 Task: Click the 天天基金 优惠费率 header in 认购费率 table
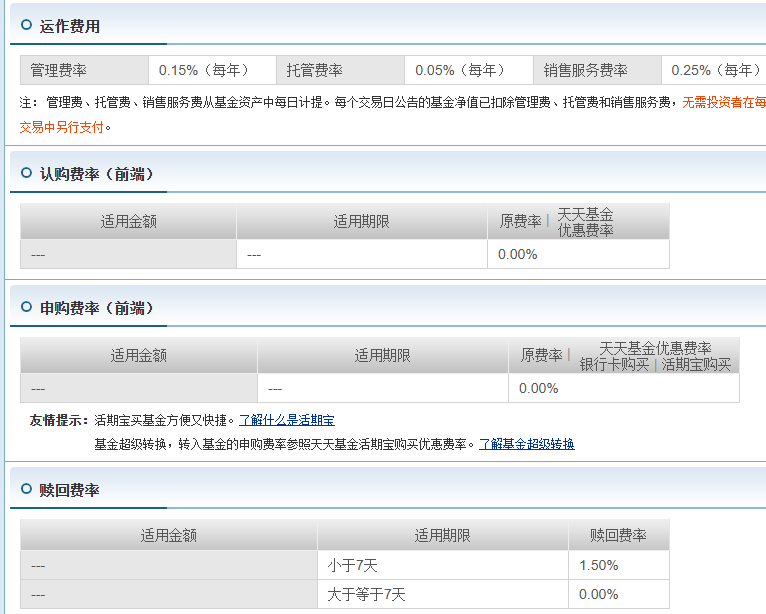[585, 222]
